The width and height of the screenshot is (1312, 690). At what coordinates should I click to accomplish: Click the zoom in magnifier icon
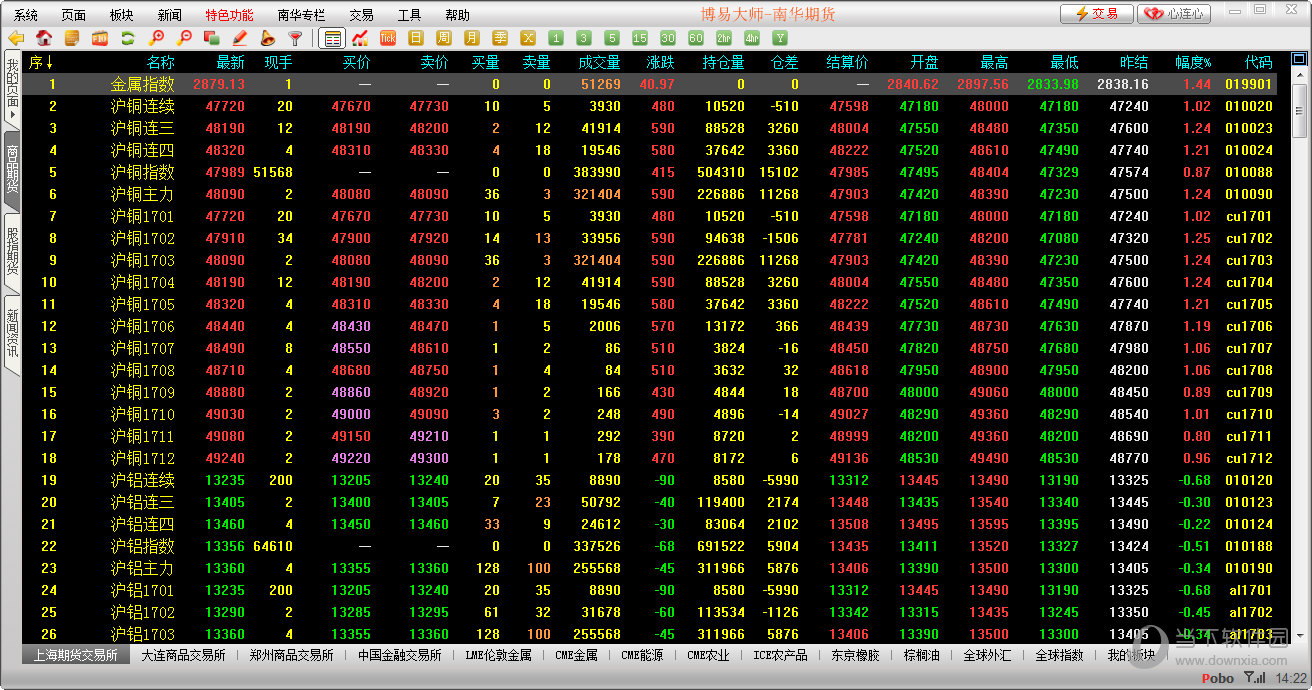(x=156, y=38)
